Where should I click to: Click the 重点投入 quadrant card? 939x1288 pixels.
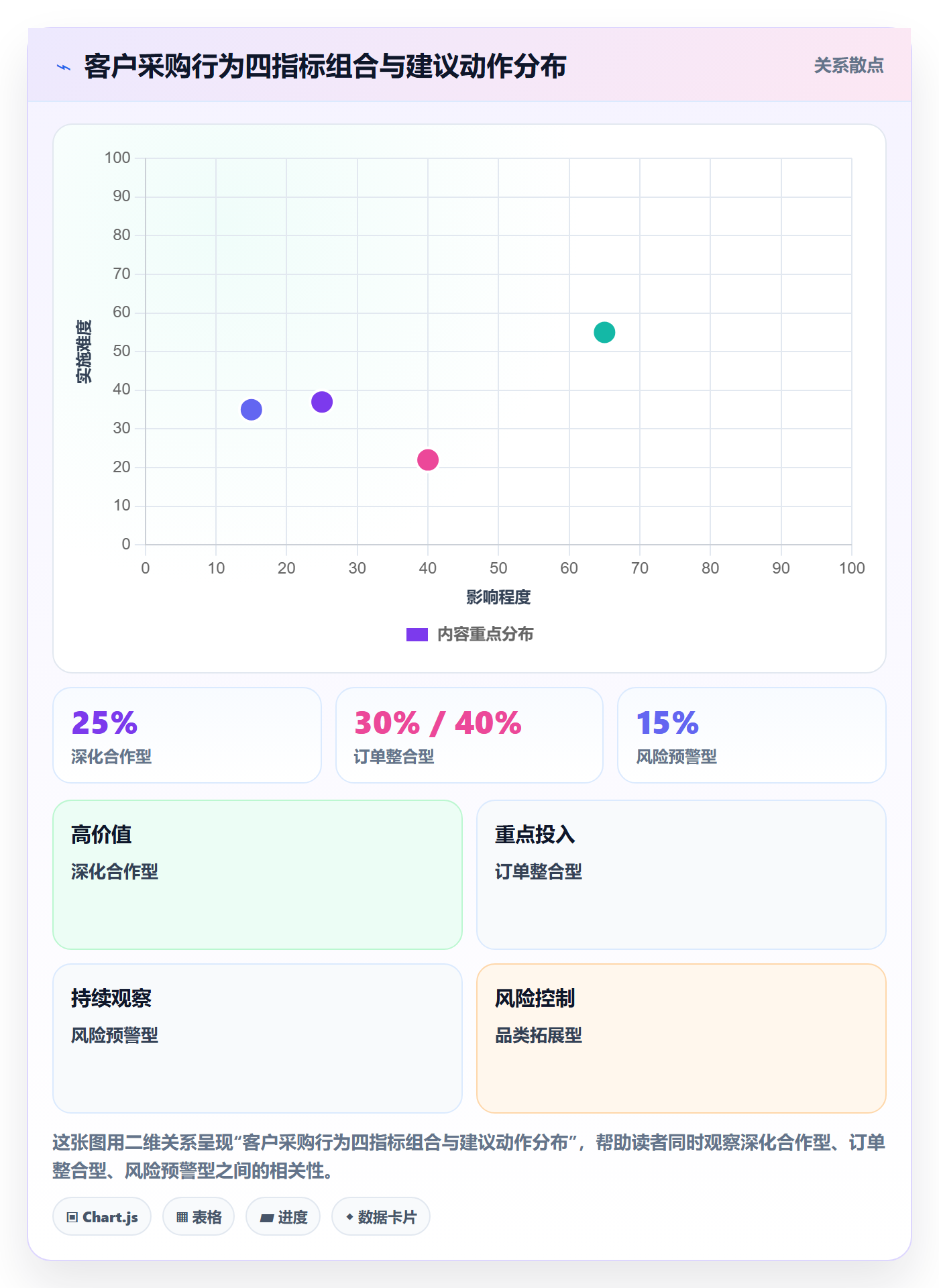[x=681, y=874]
